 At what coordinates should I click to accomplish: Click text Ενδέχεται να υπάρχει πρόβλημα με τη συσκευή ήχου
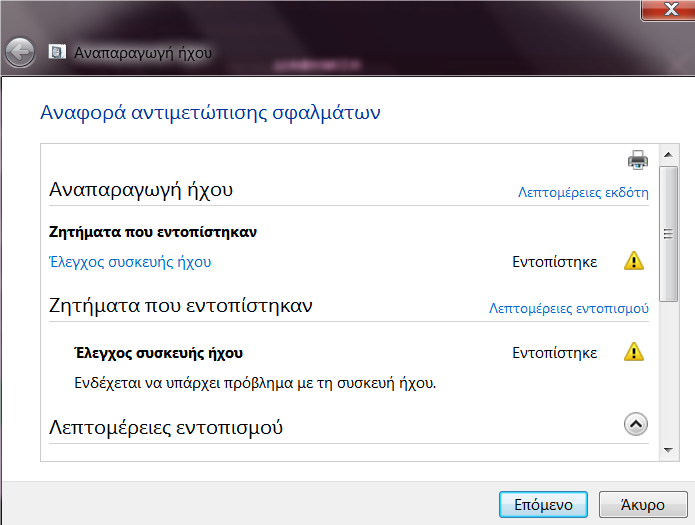[x=255, y=383]
